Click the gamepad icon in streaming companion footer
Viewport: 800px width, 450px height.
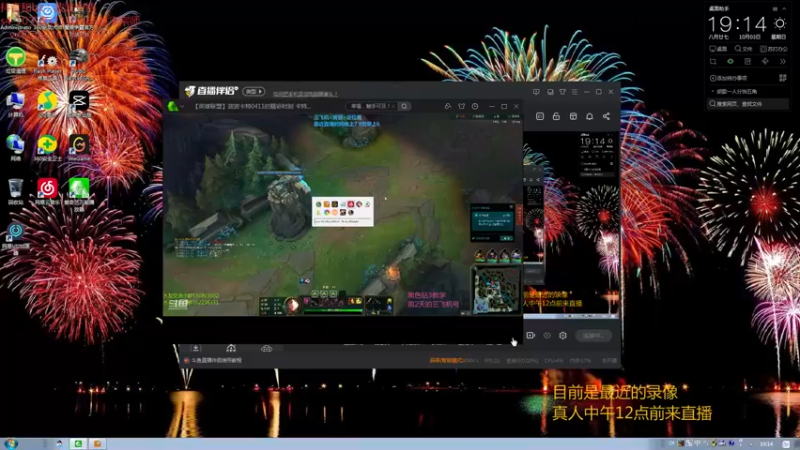[x=266, y=348]
